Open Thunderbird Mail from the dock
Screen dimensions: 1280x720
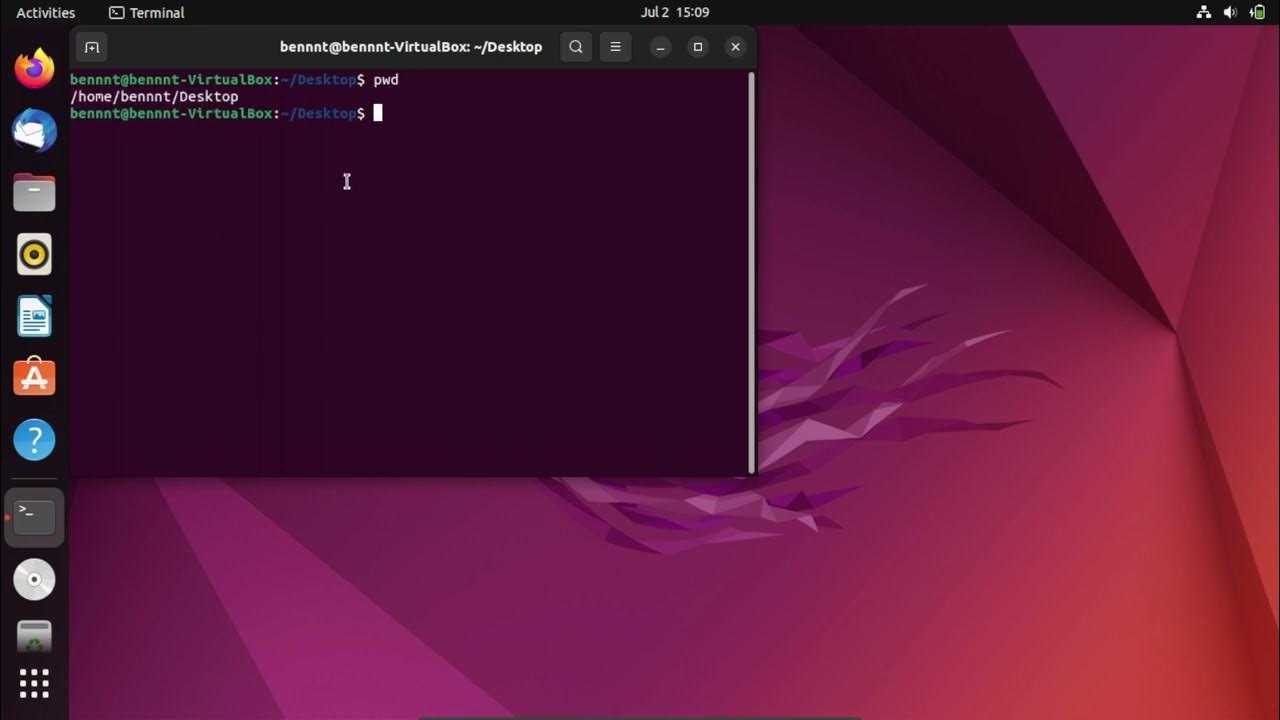pyautogui.click(x=34, y=131)
